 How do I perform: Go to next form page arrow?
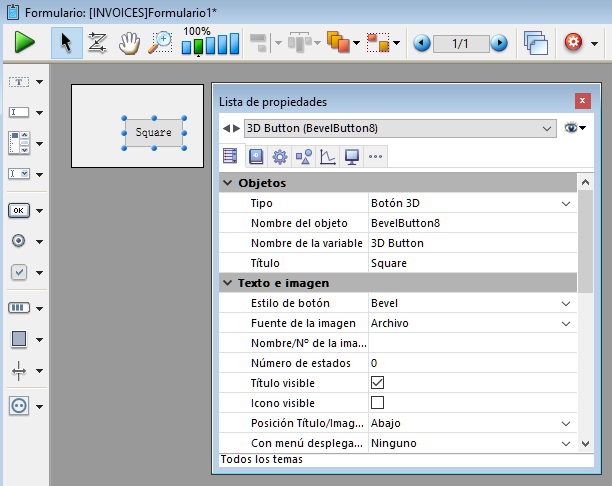click(x=498, y=44)
